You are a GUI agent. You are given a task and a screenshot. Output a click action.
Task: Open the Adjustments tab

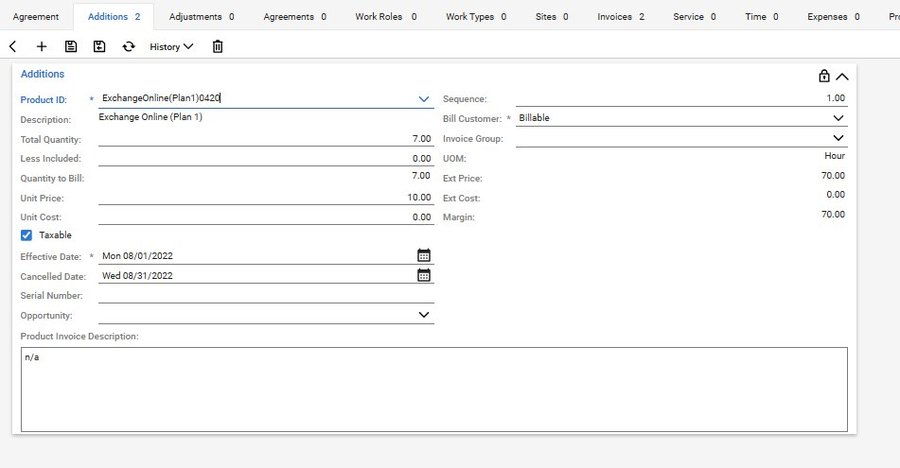201,17
